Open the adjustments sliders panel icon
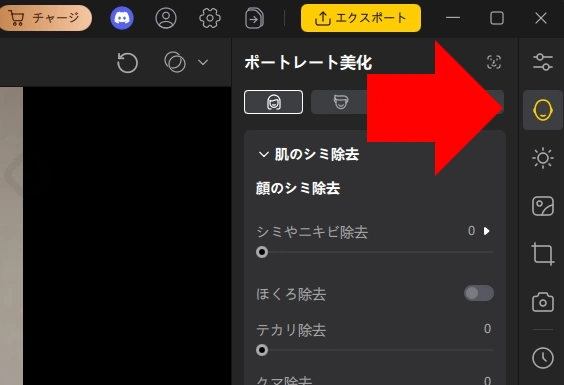 point(543,62)
